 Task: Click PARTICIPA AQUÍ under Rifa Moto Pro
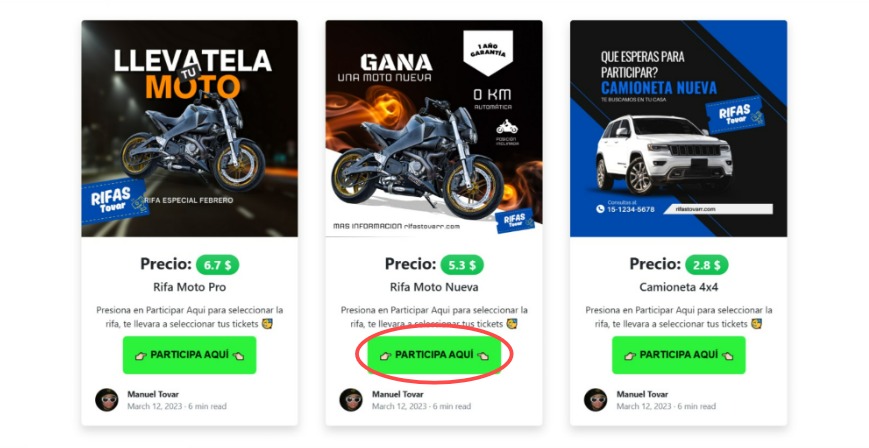click(x=190, y=355)
